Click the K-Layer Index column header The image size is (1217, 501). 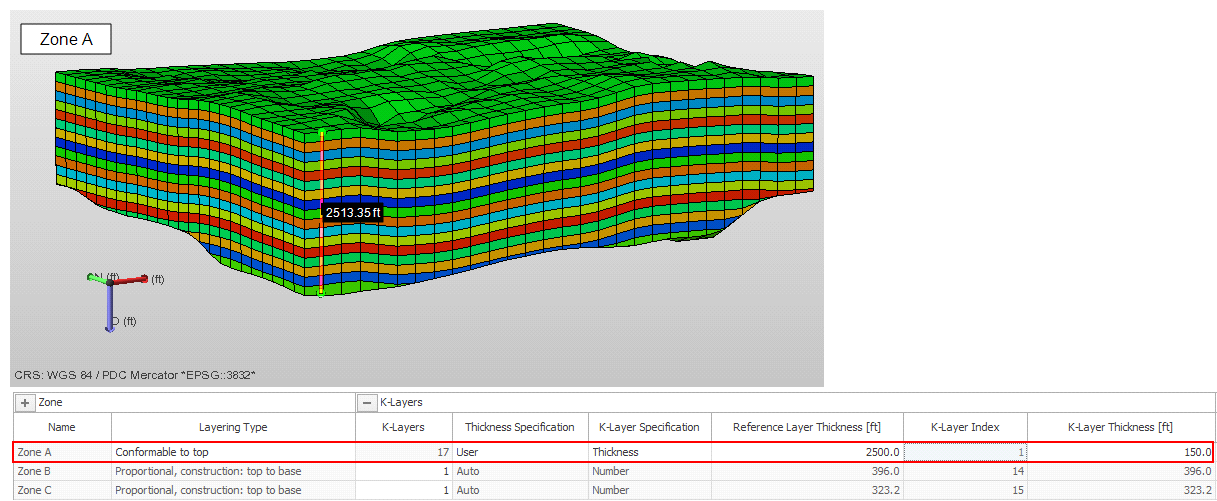tap(964, 427)
